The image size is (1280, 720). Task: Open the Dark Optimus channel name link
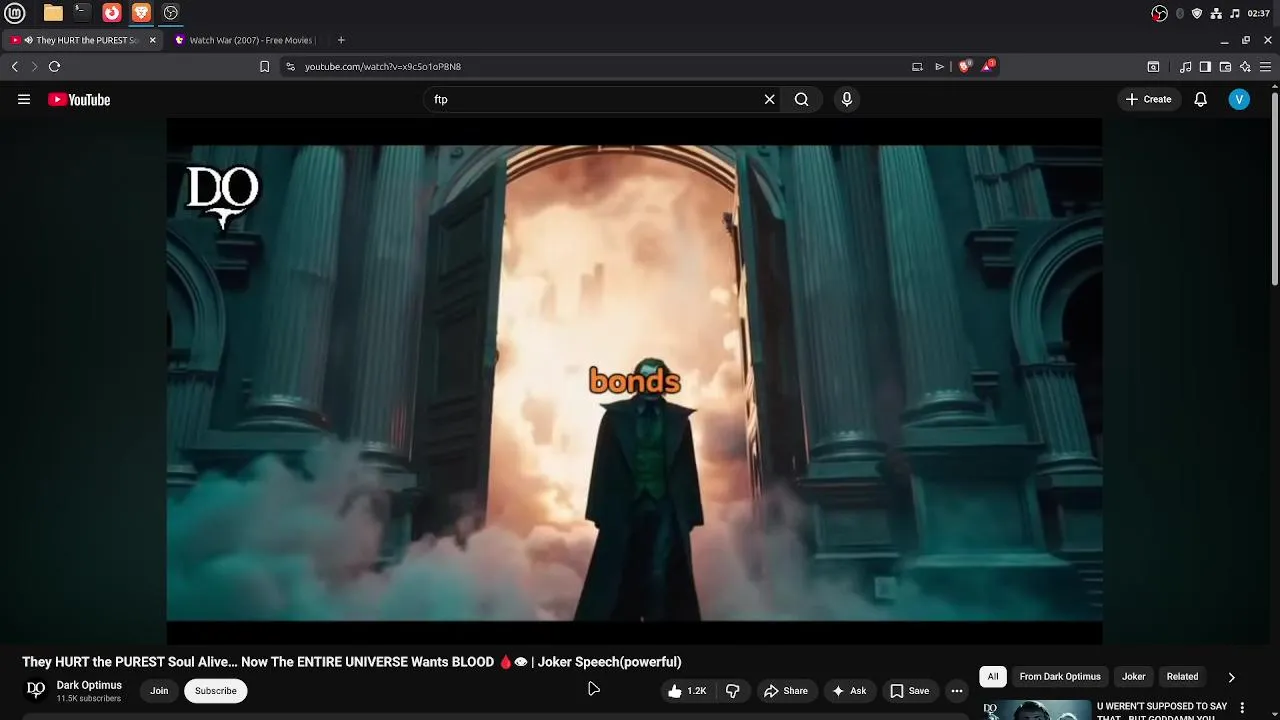[89, 685]
